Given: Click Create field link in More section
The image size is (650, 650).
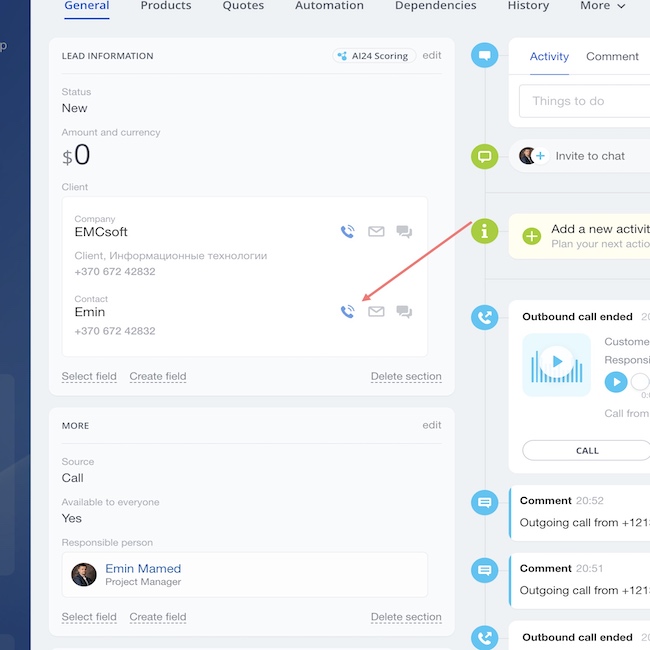Looking at the screenshot, I should point(158,617).
